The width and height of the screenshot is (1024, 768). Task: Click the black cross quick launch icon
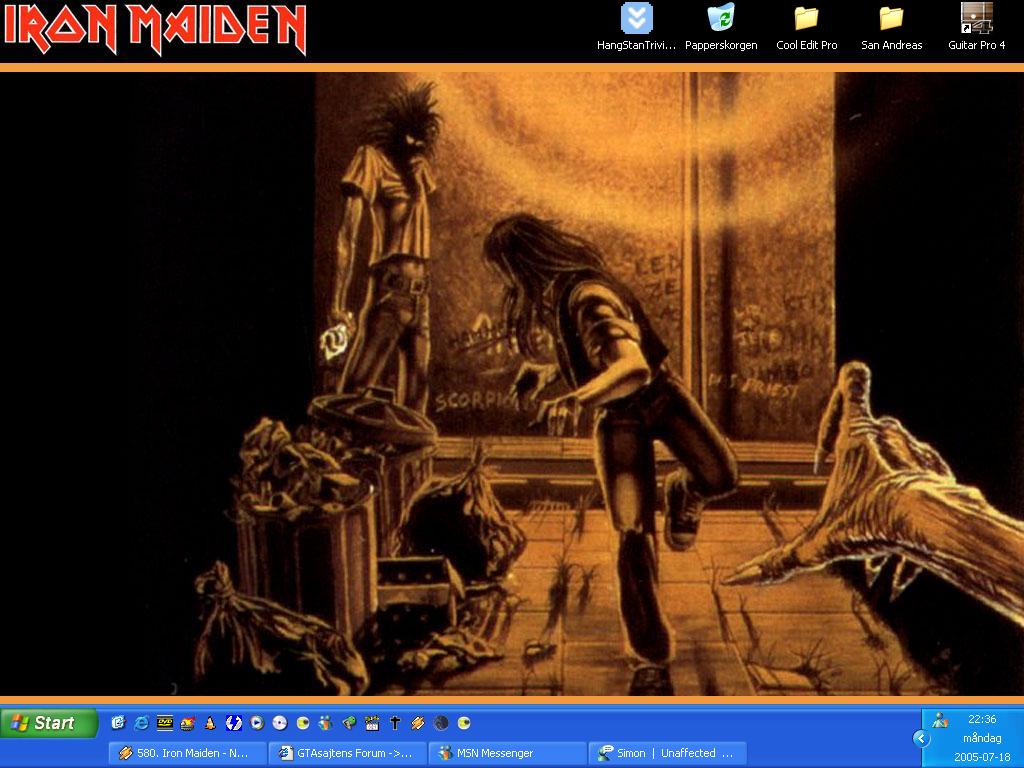point(394,723)
